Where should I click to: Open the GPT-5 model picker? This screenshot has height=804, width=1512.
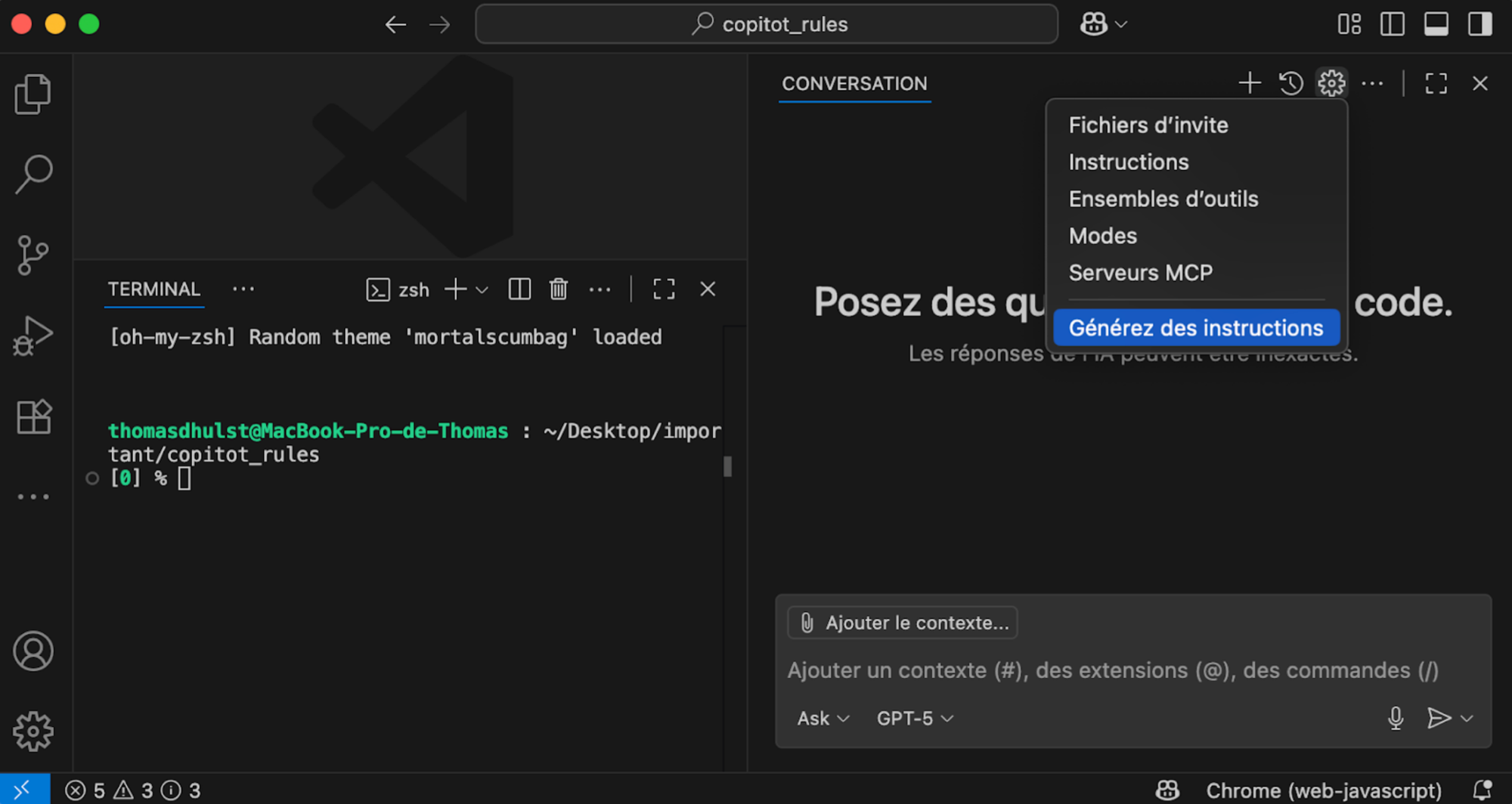[x=913, y=718]
